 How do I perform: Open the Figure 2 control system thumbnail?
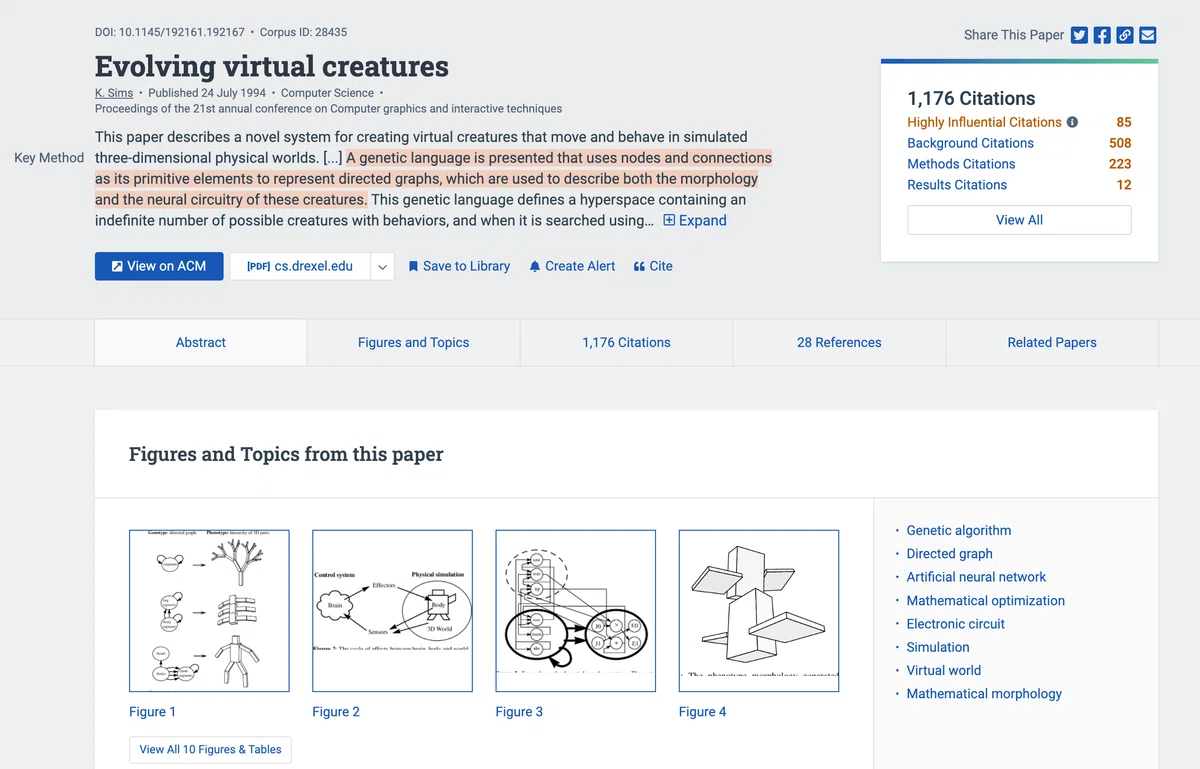coord(392,610)
